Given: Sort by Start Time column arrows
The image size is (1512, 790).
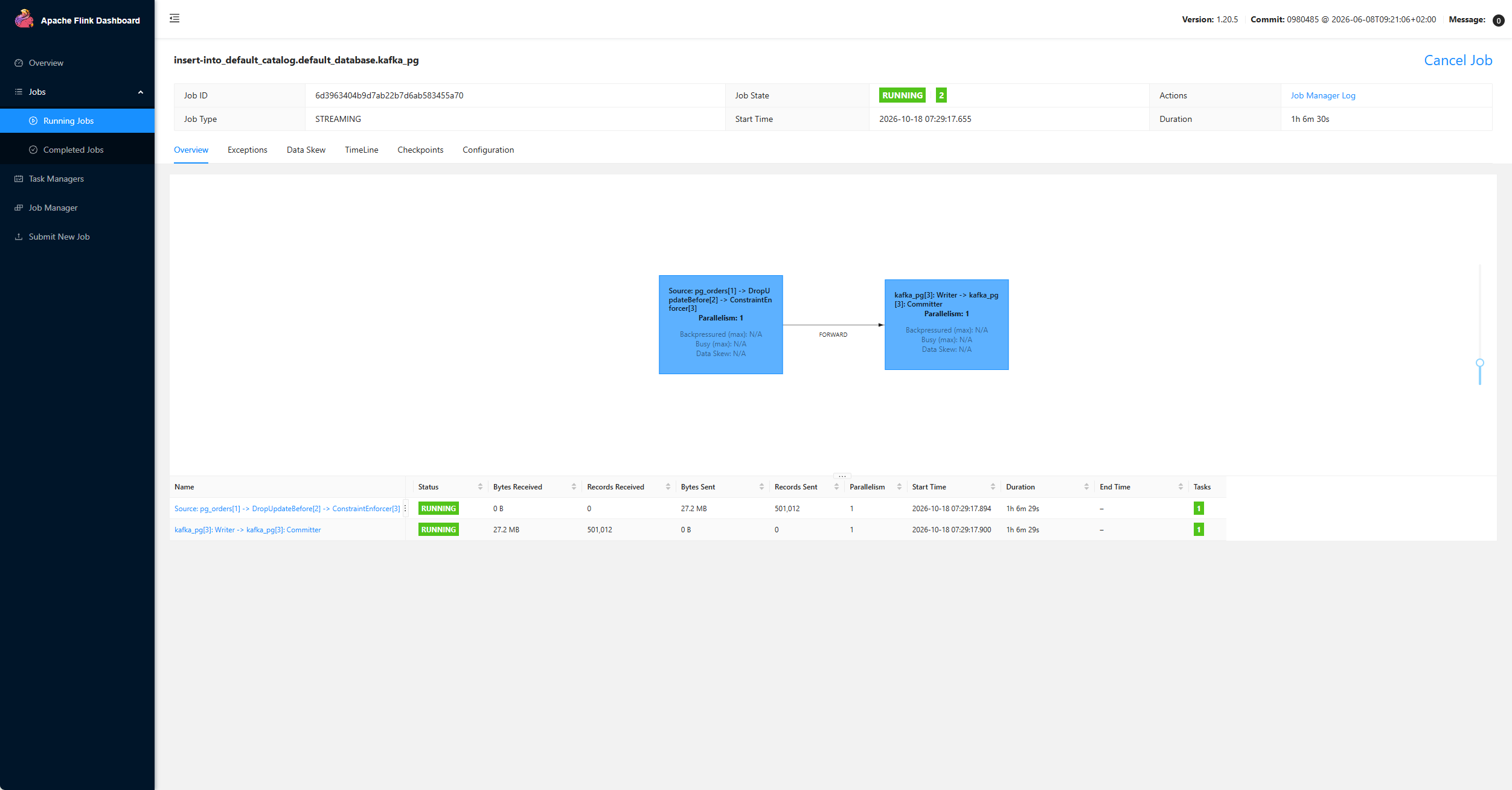Looking at the screenshot, I should [x=993, y=487].
